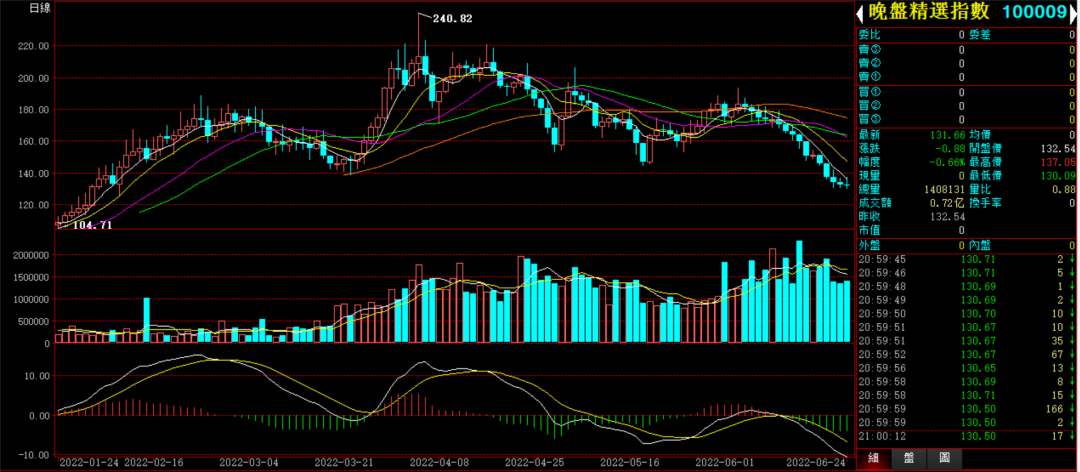
Task: Click the 外盤 label
Action: coord(869,245)
